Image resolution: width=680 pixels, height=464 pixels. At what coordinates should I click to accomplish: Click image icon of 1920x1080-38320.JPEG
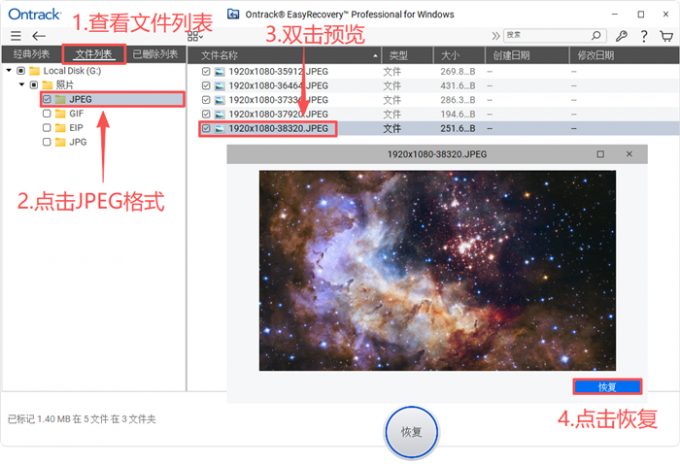point(220,128)
